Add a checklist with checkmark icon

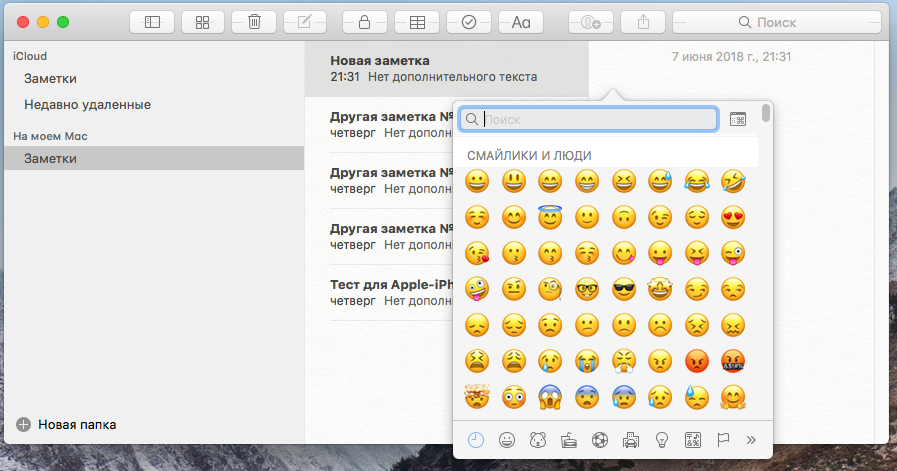469,22
